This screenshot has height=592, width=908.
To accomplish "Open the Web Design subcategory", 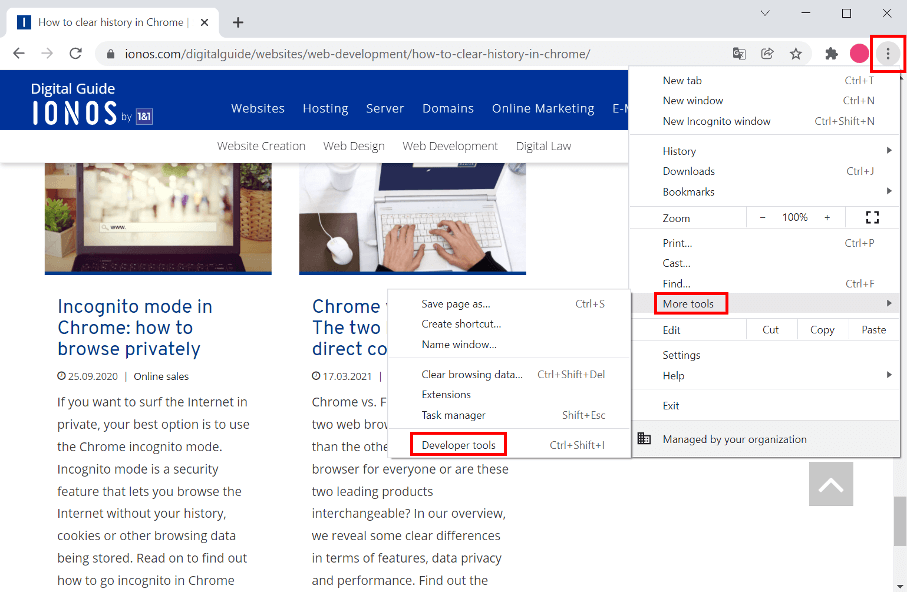I will 354,147.
